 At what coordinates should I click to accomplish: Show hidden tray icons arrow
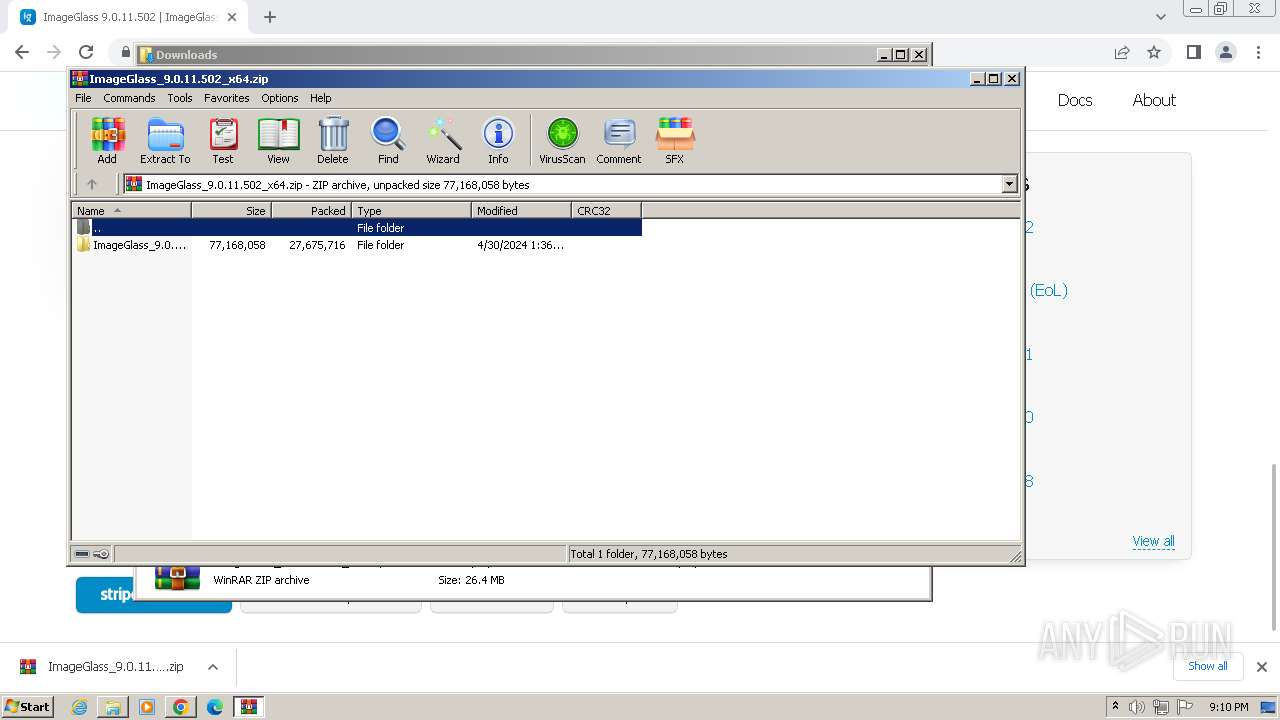pyautogui.click(x=1115, y=706)
